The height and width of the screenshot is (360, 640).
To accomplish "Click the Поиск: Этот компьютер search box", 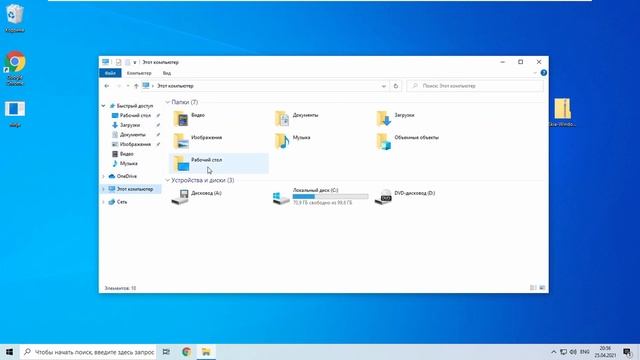I will point(475,86).
